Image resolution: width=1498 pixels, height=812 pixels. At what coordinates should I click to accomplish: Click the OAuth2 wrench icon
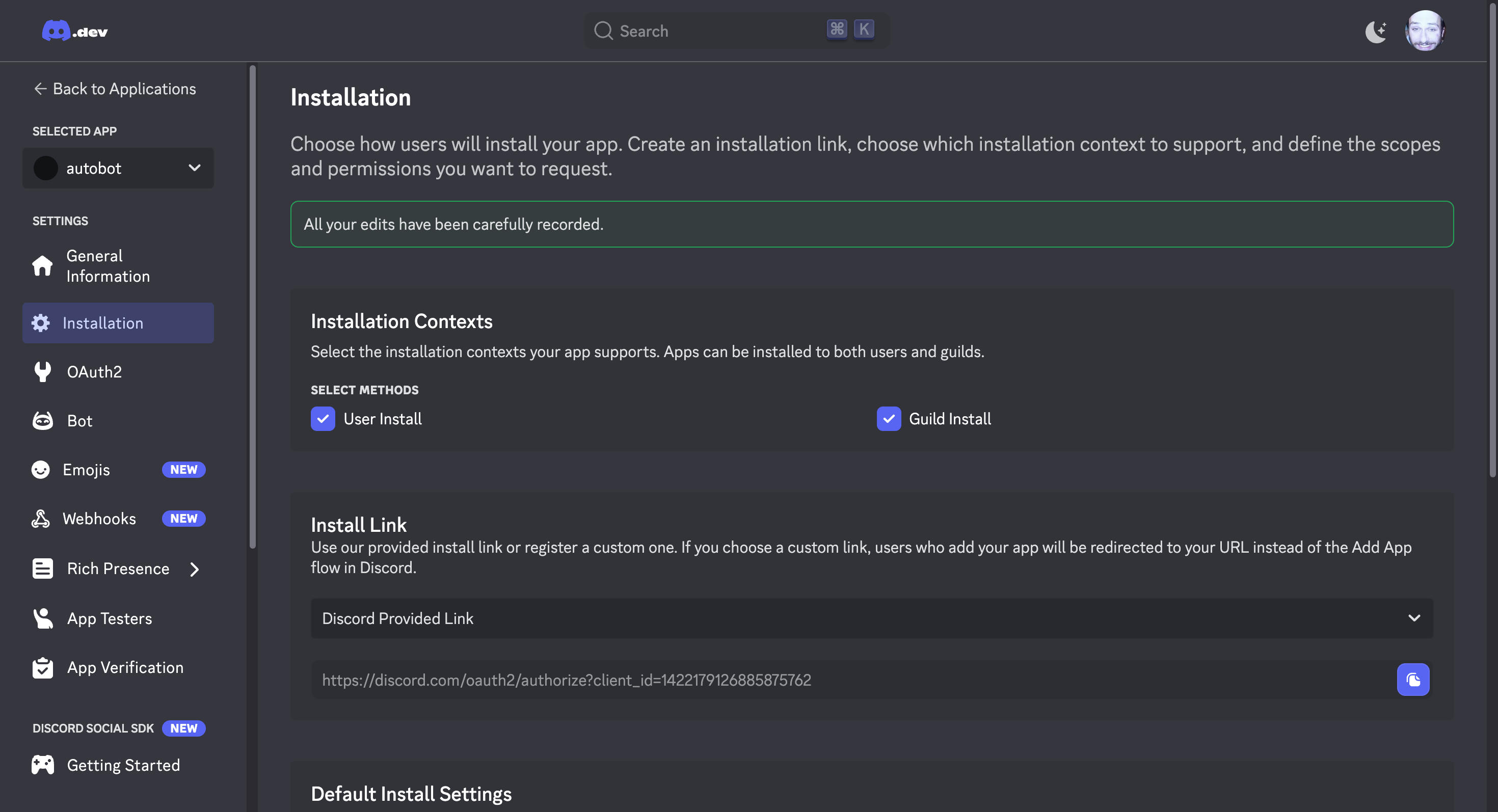(42, 372)
